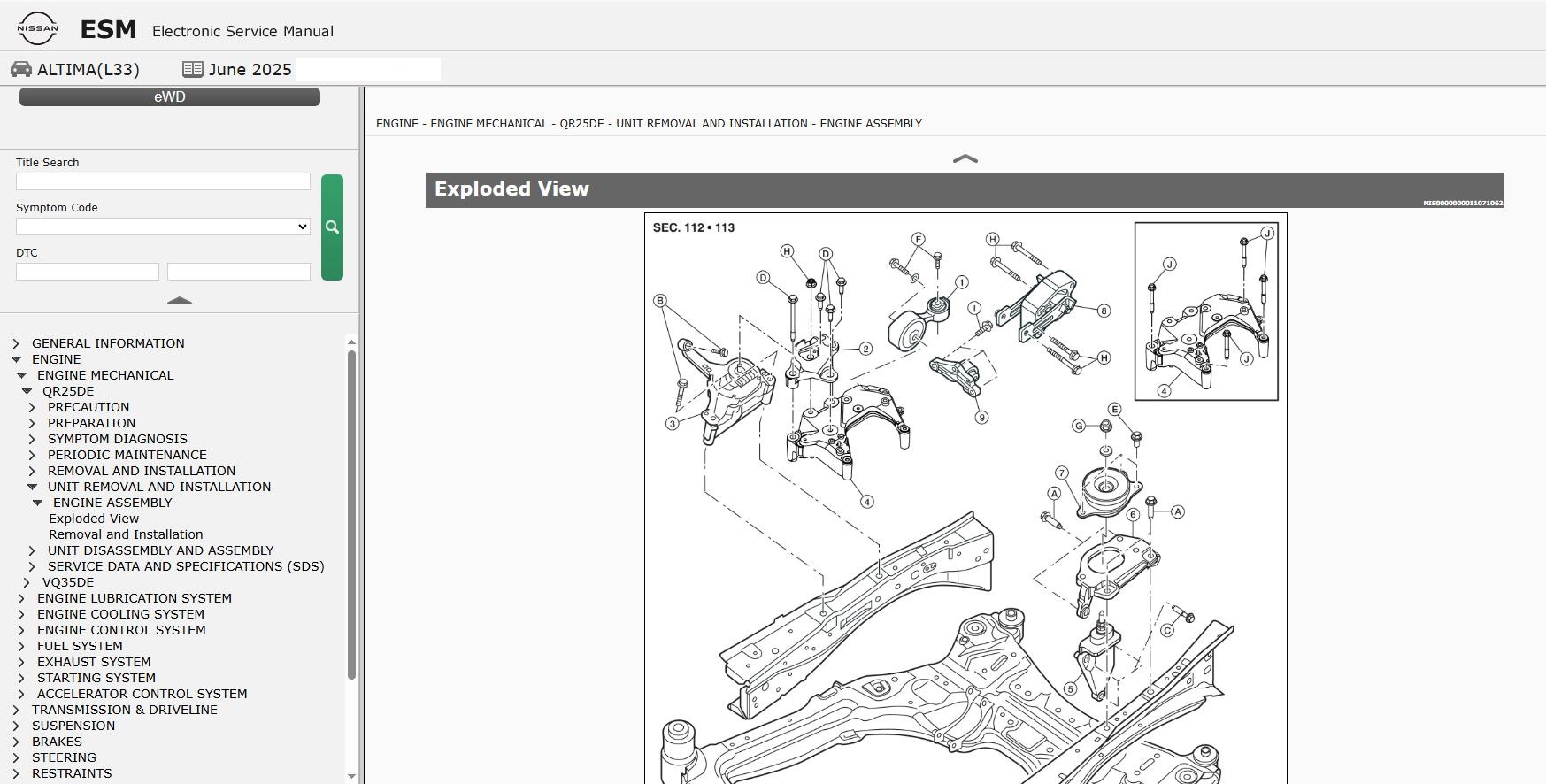Click the ESM title text
The width and height of the screenshot is (1546, 784).
(109, 29)
